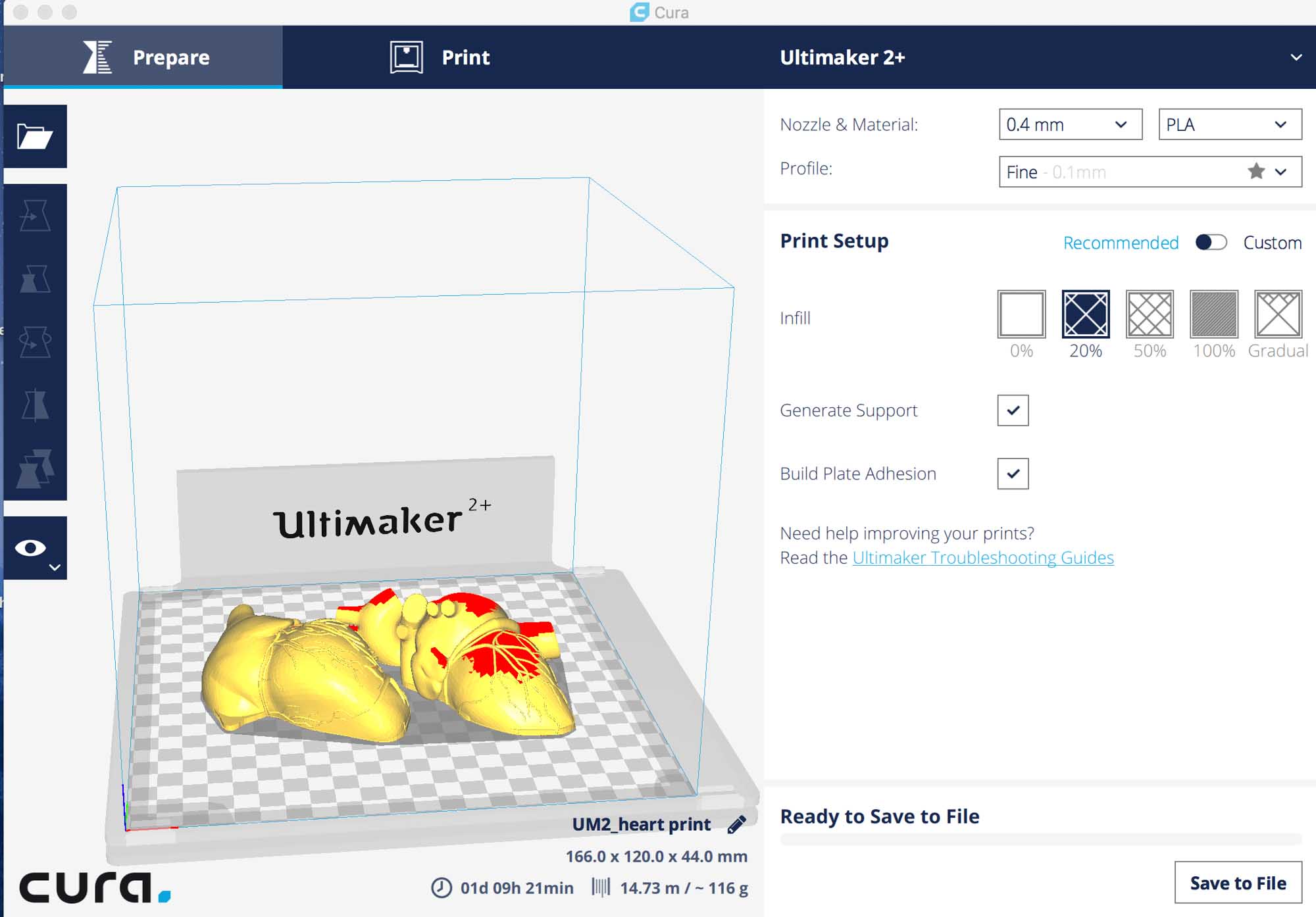Click the Cura logo in title bar

(x=639, y=12)
